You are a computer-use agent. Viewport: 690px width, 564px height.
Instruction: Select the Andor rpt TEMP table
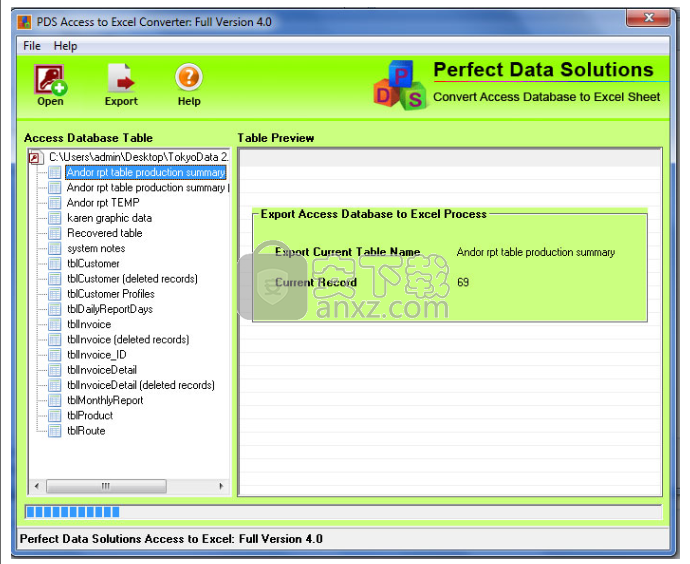(x=103, y=202)
